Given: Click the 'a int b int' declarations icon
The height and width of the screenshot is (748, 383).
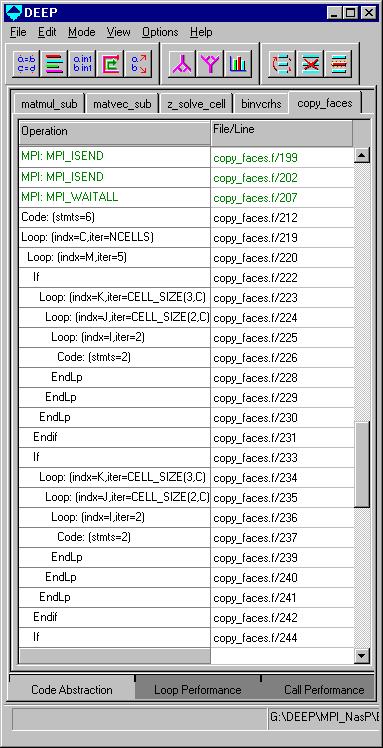Looking at the screenshot, I should [83, 63].
